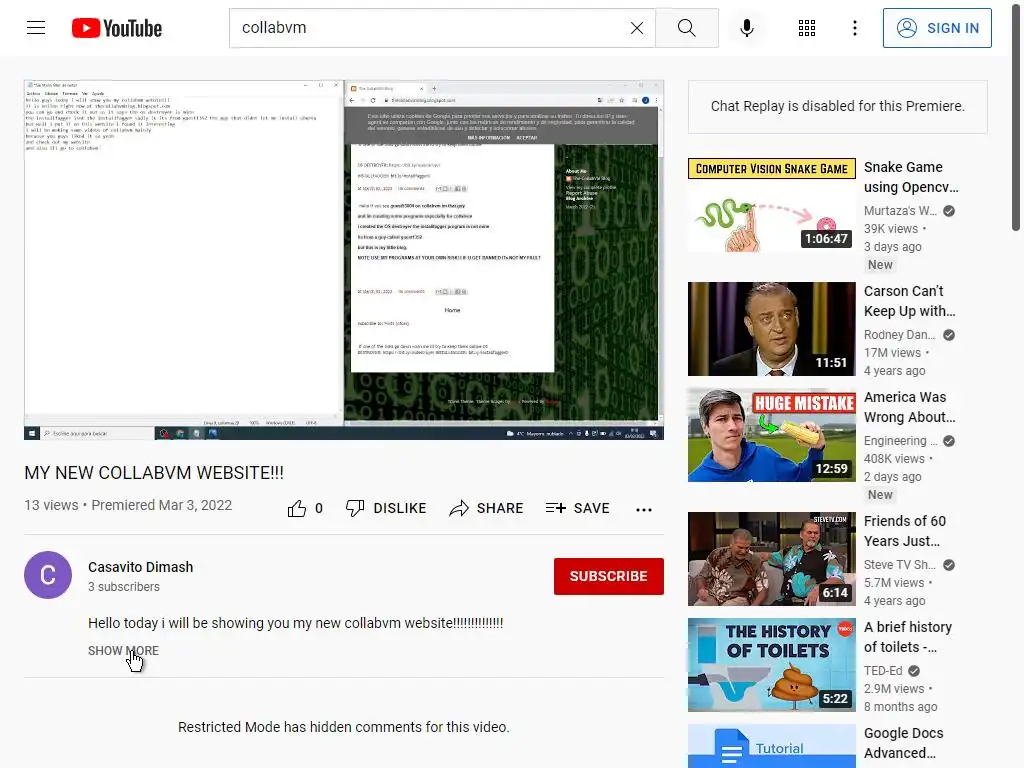The height and width of the screenshot is (768, 1024).
Task: Click the page vertical scrollbar
Action: coord(1016,116)
